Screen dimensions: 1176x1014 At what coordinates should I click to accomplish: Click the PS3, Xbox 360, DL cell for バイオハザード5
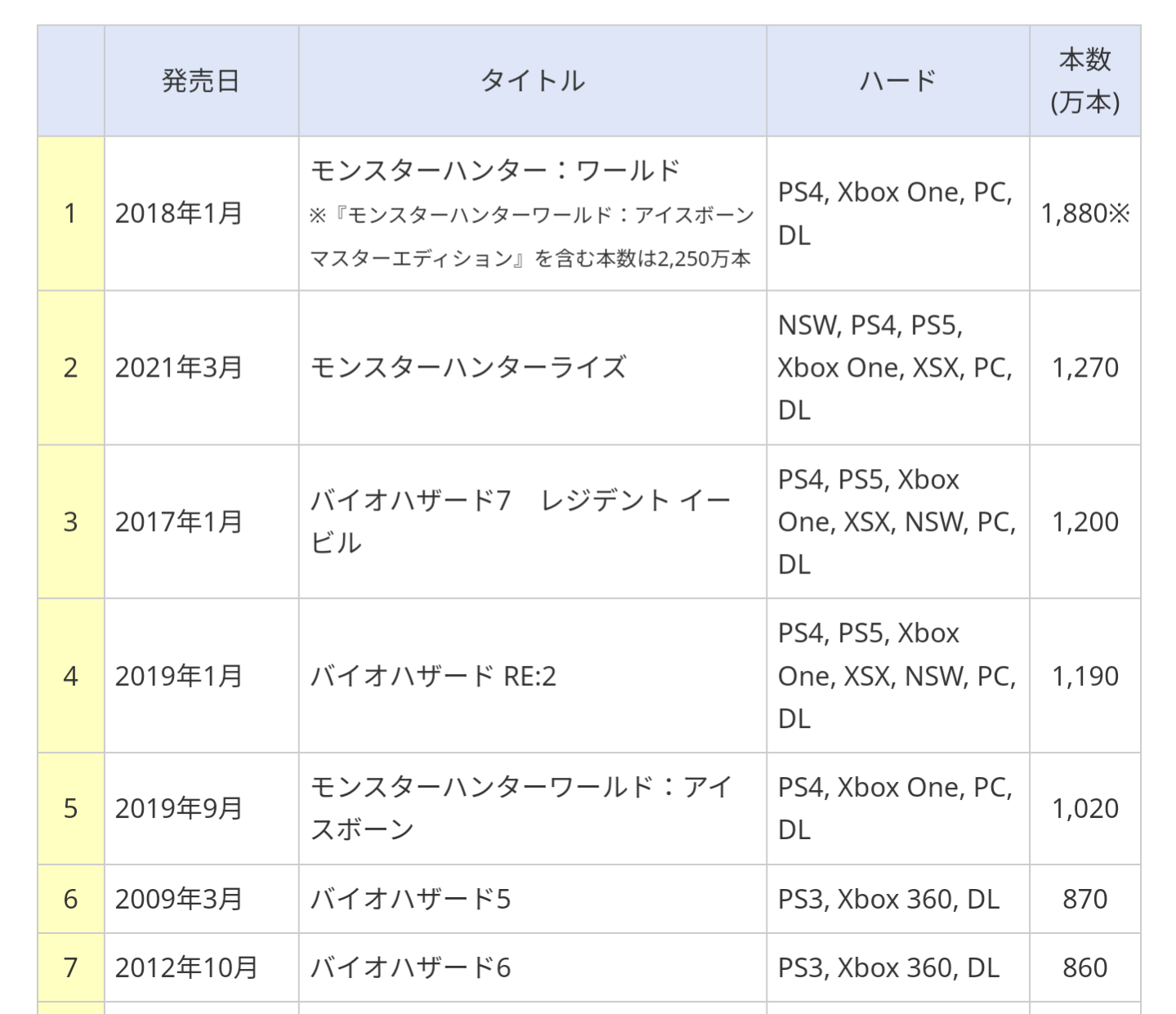click(x=898, y=899)
